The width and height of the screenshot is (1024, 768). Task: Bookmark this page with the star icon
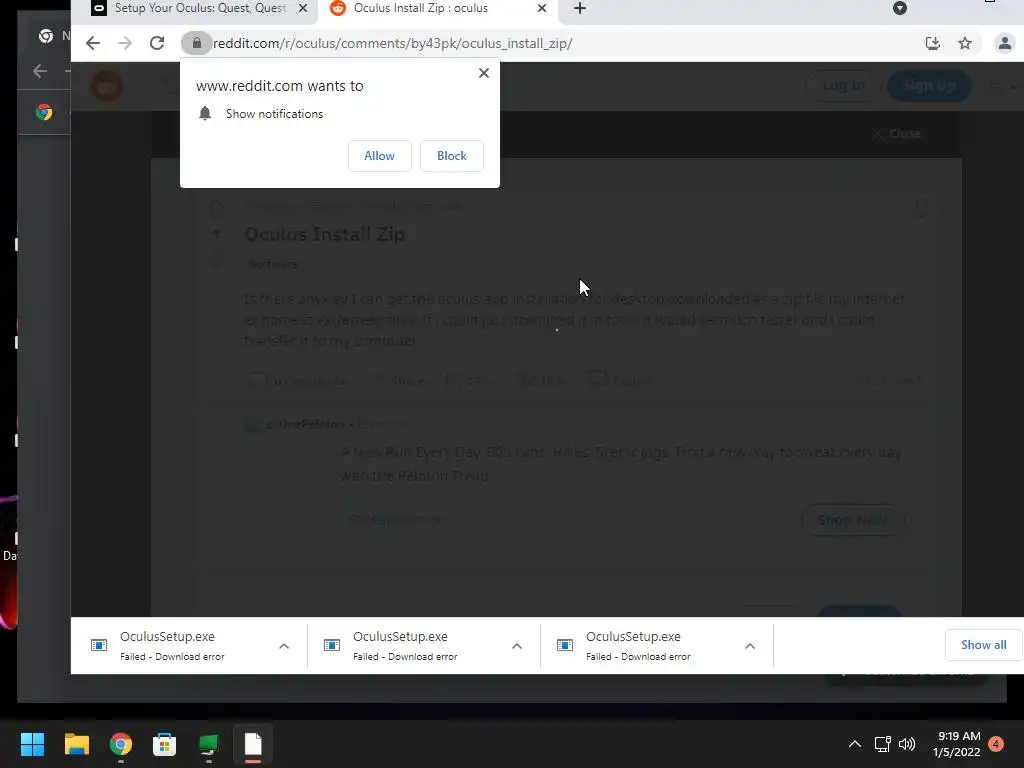(x=965, y=43)
